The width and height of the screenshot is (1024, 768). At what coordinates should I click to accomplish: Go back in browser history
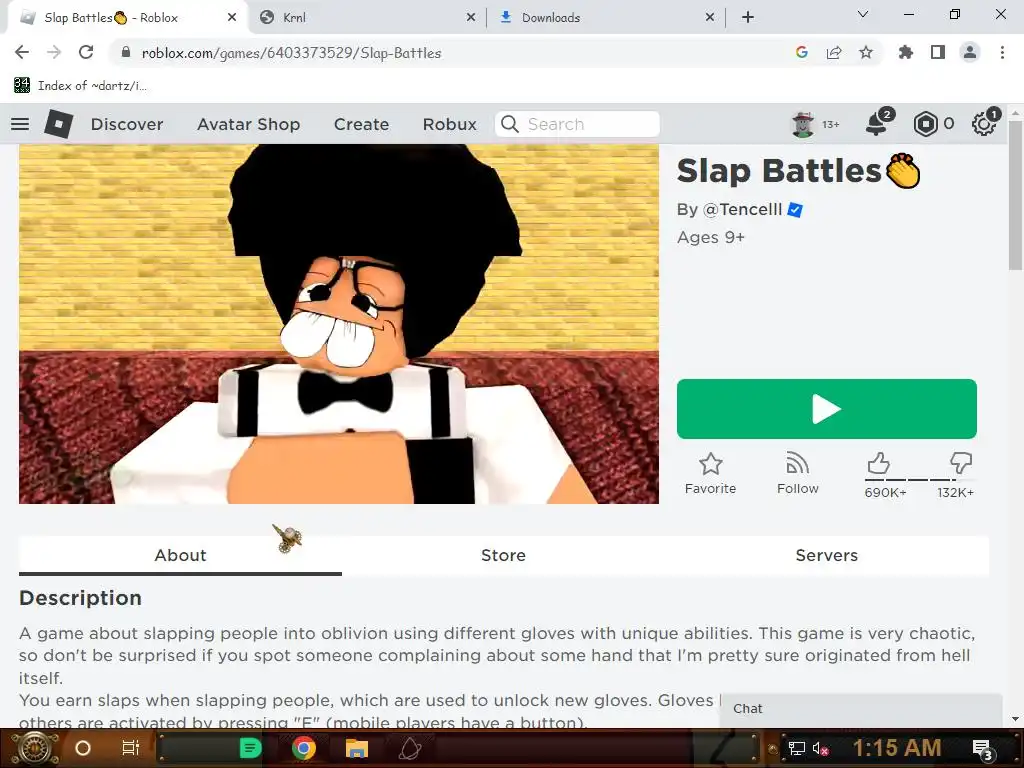[x=22, y=52]
